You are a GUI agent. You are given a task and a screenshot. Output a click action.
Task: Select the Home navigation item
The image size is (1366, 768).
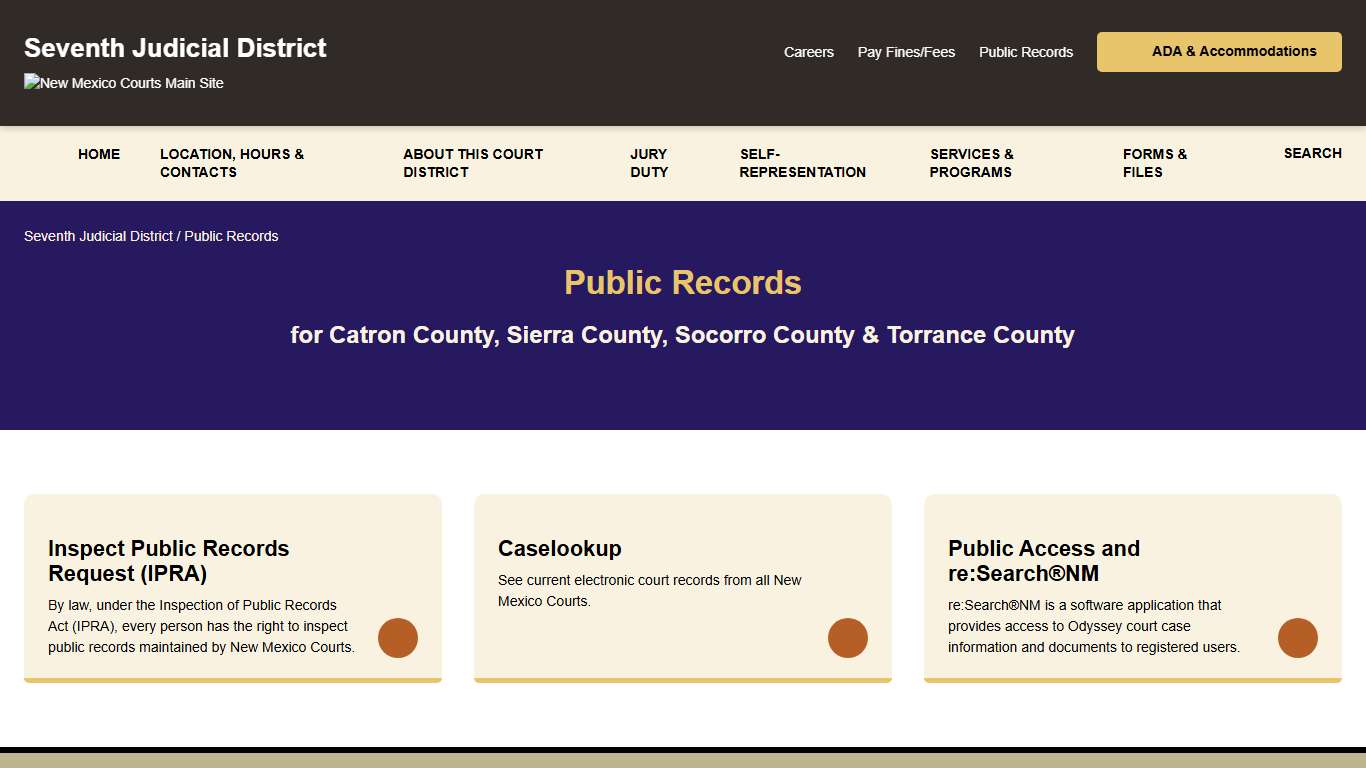click(99, 154)
